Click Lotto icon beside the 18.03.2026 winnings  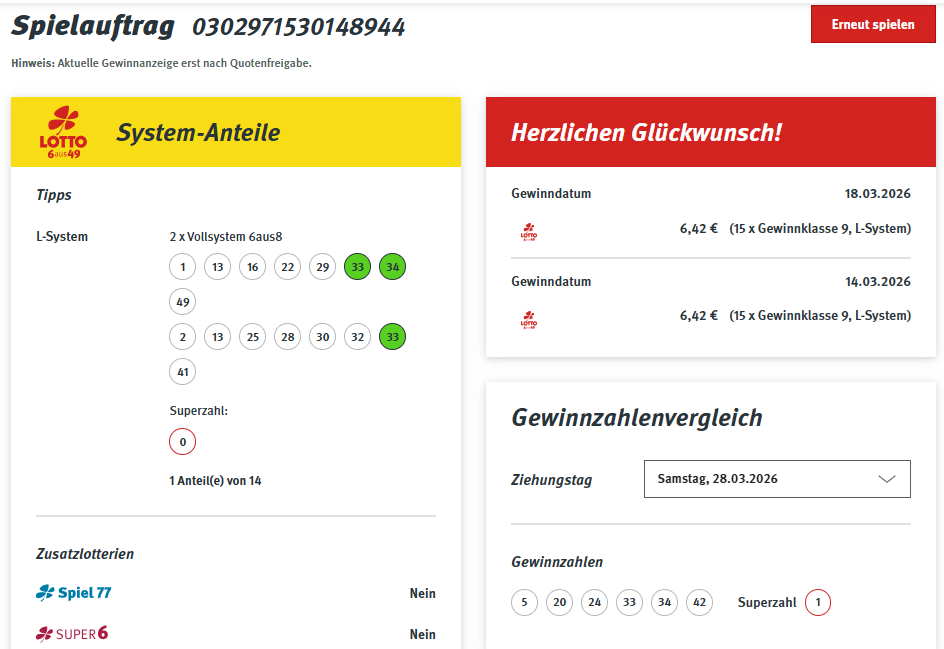click(x=529, y=232)
